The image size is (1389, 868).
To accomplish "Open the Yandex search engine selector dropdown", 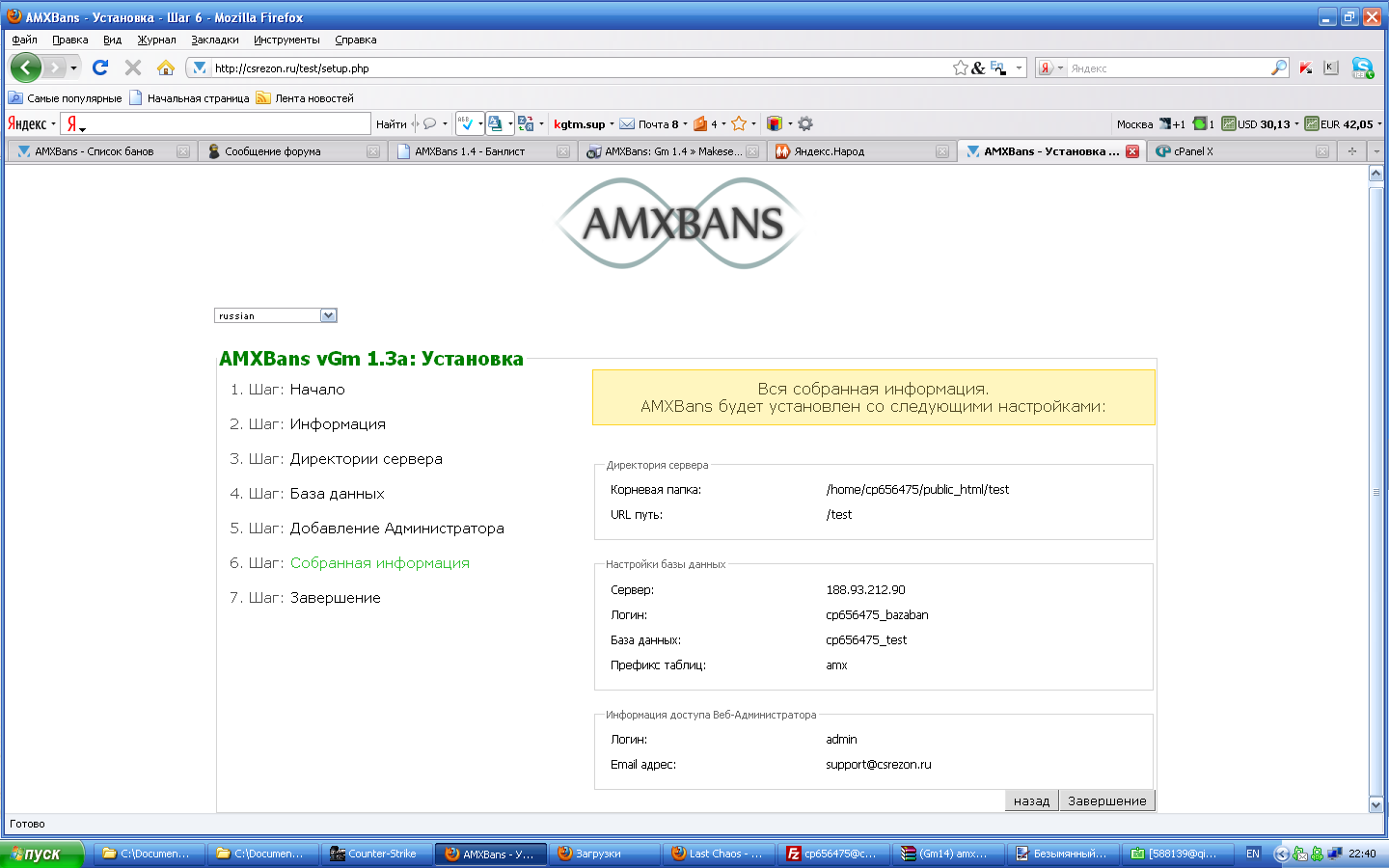I will coord(1050,68).
